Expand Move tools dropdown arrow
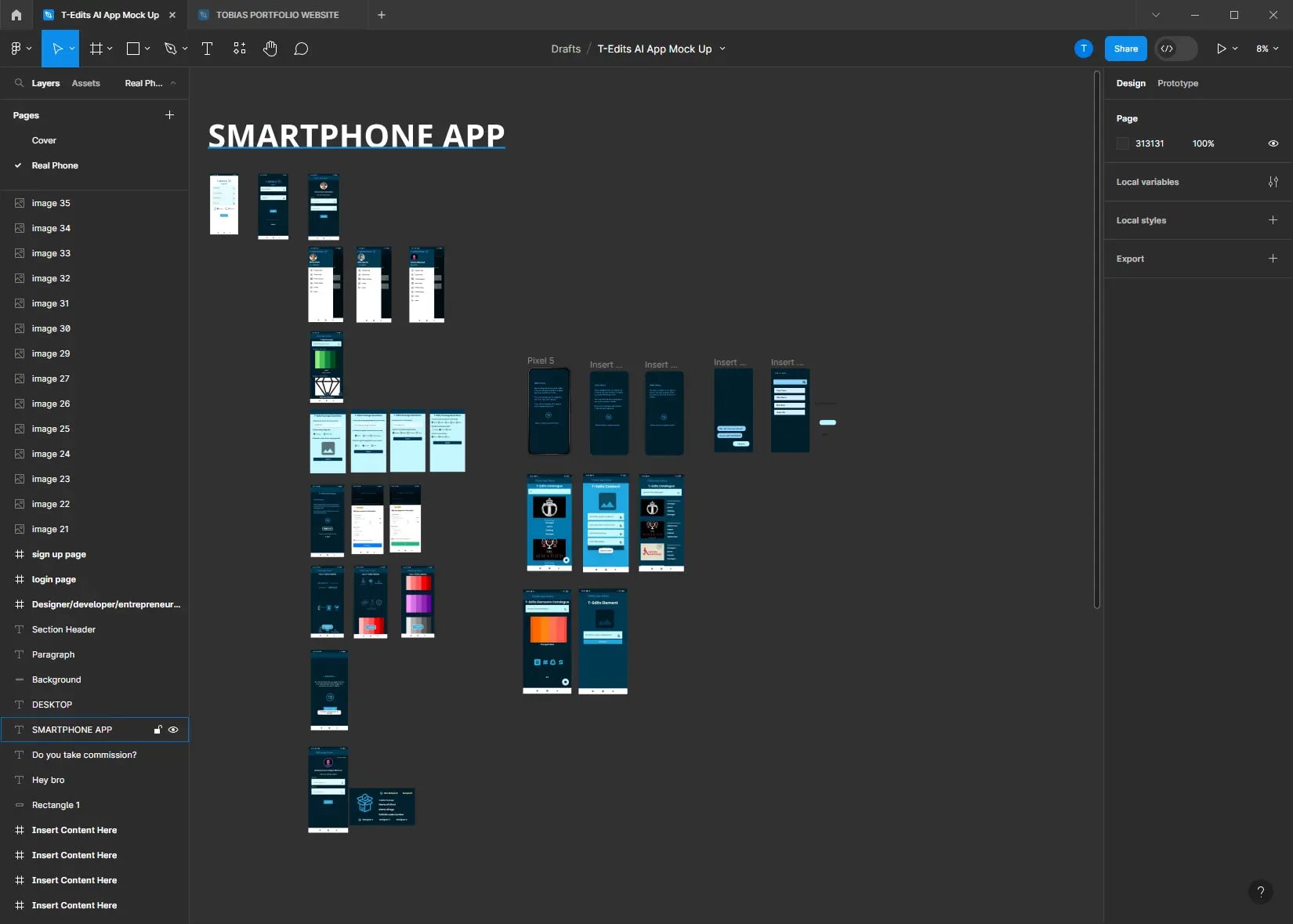The image size is (1293, 924). pyautogui.click(x=72, y=49)
